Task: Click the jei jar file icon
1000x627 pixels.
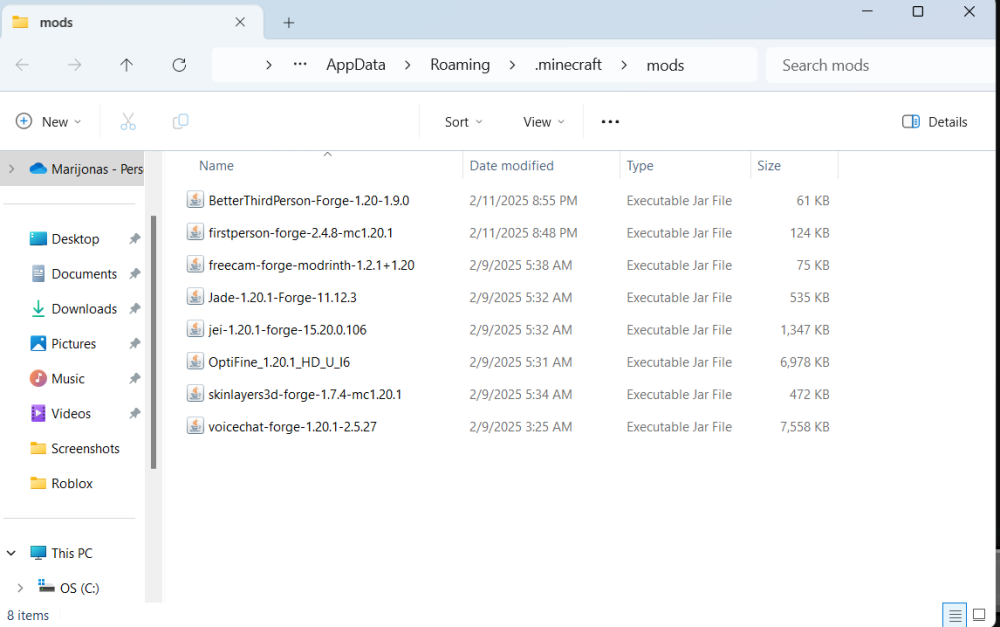Action: tap(195, 329)
